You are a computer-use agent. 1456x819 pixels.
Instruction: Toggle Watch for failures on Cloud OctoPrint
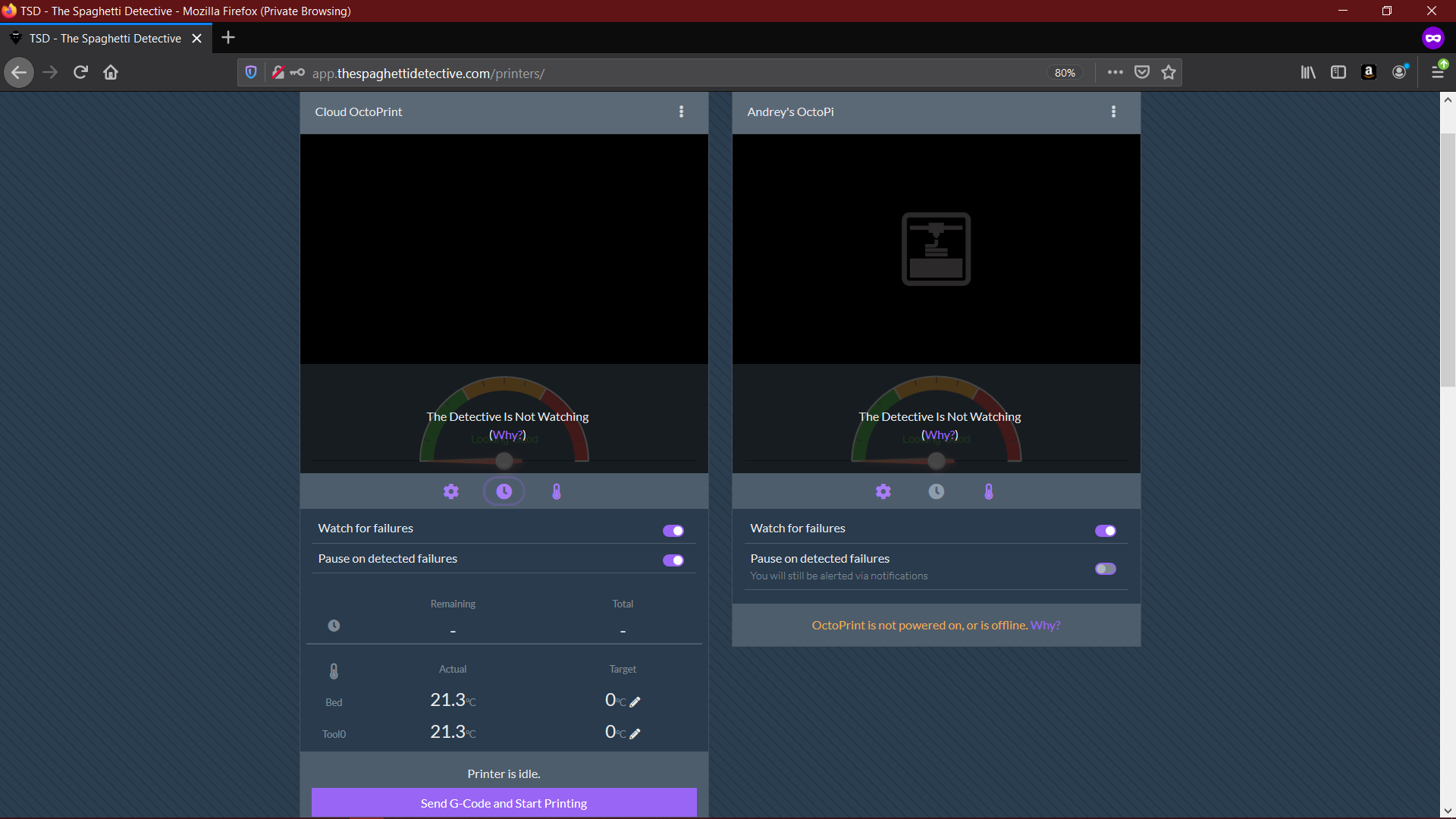(x=673, y=531)
